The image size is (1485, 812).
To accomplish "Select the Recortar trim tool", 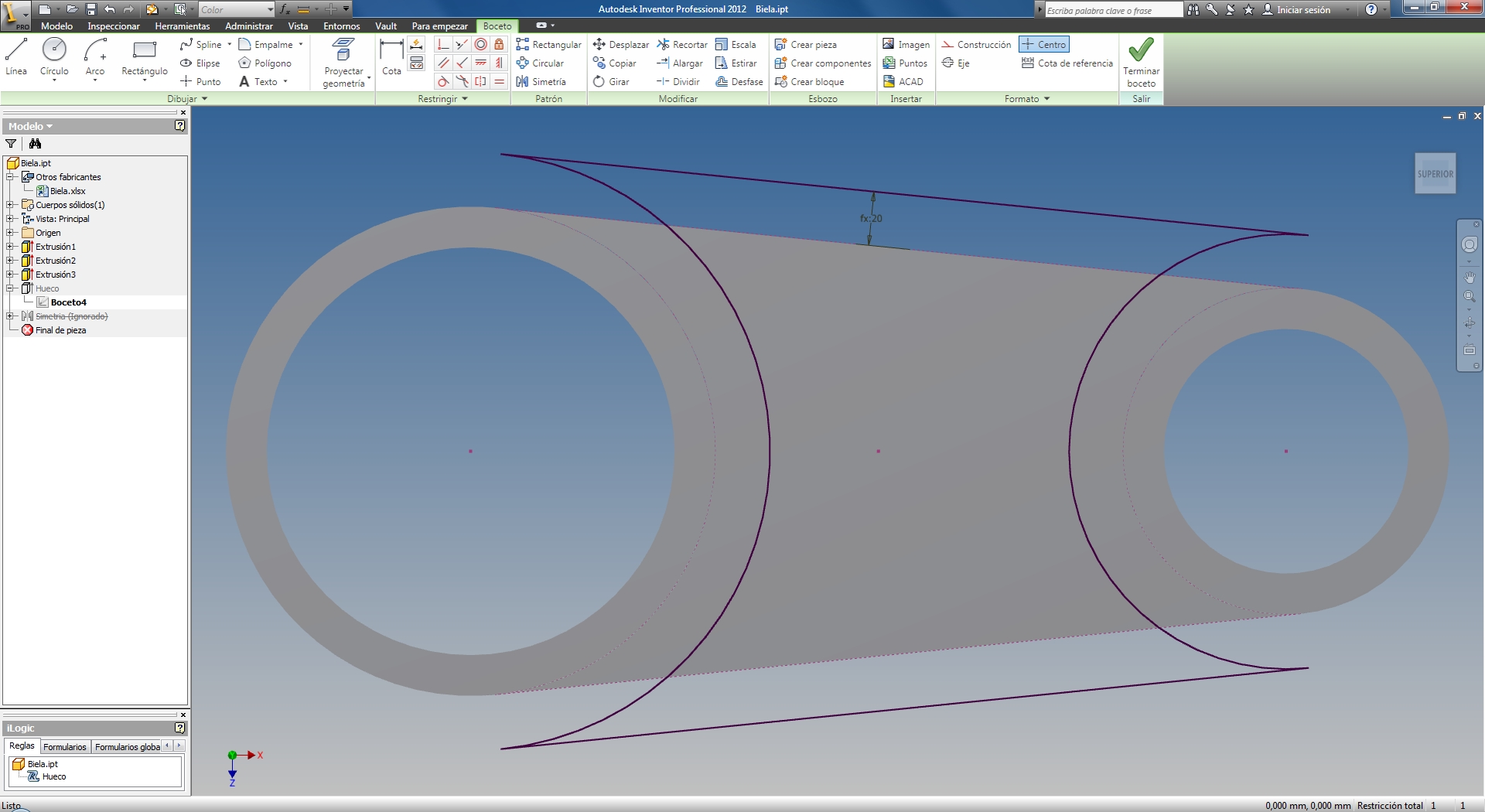I will [x=681, y=45].
